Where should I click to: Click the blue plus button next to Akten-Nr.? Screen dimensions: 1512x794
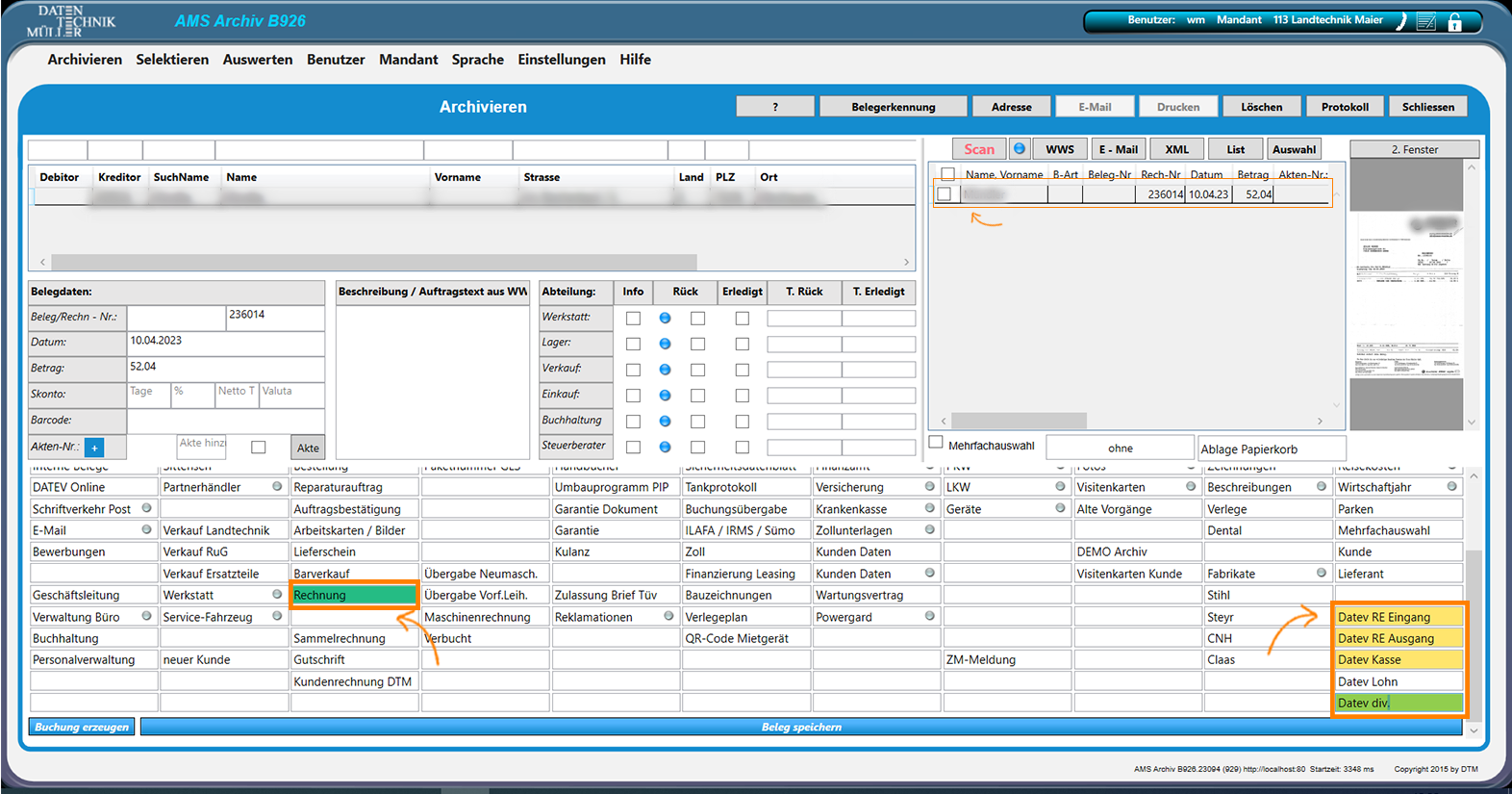94,448
